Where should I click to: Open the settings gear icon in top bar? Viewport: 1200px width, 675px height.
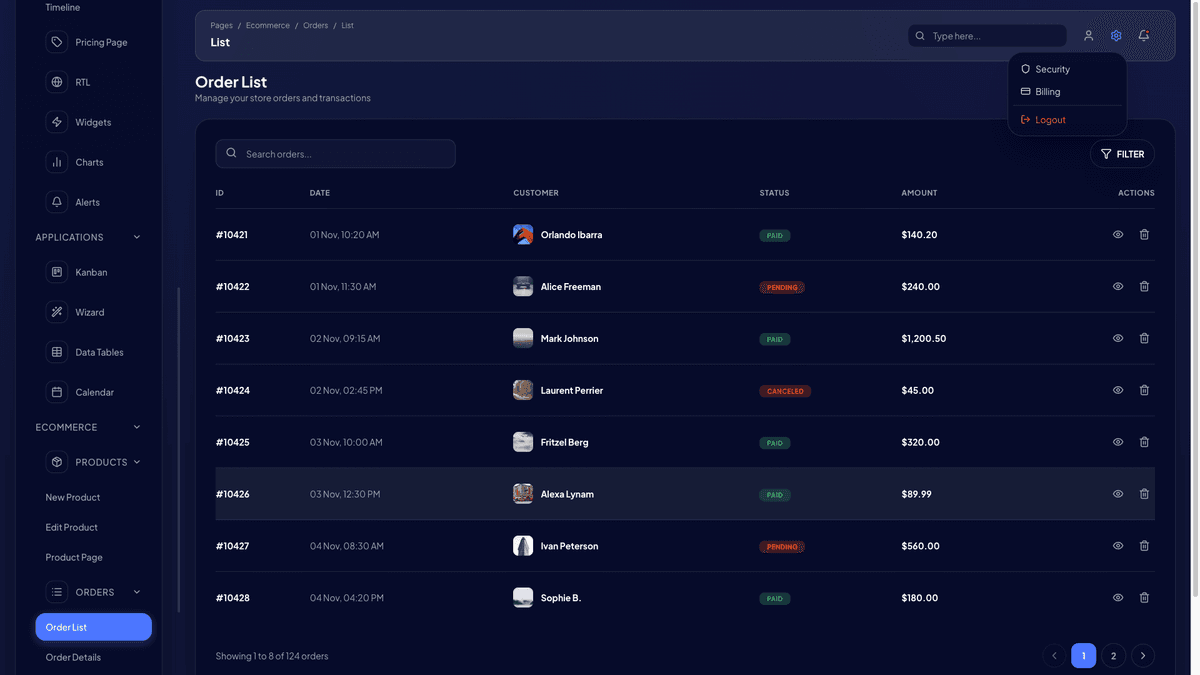(x=1115, y=35)
